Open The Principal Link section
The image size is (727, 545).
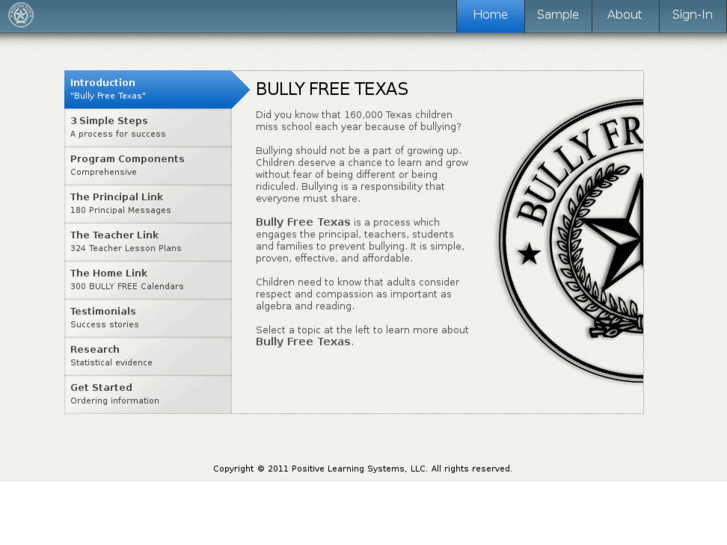point(148,204)
